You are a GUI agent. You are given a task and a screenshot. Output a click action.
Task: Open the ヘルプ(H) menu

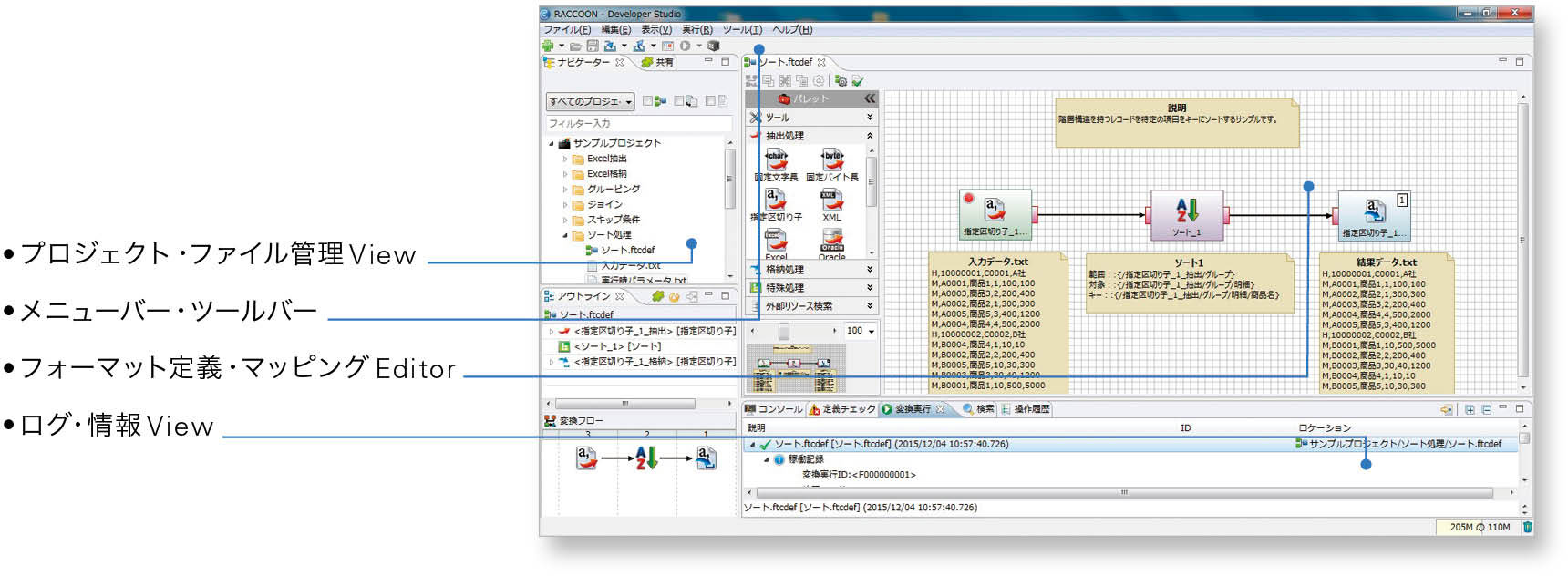792,30
